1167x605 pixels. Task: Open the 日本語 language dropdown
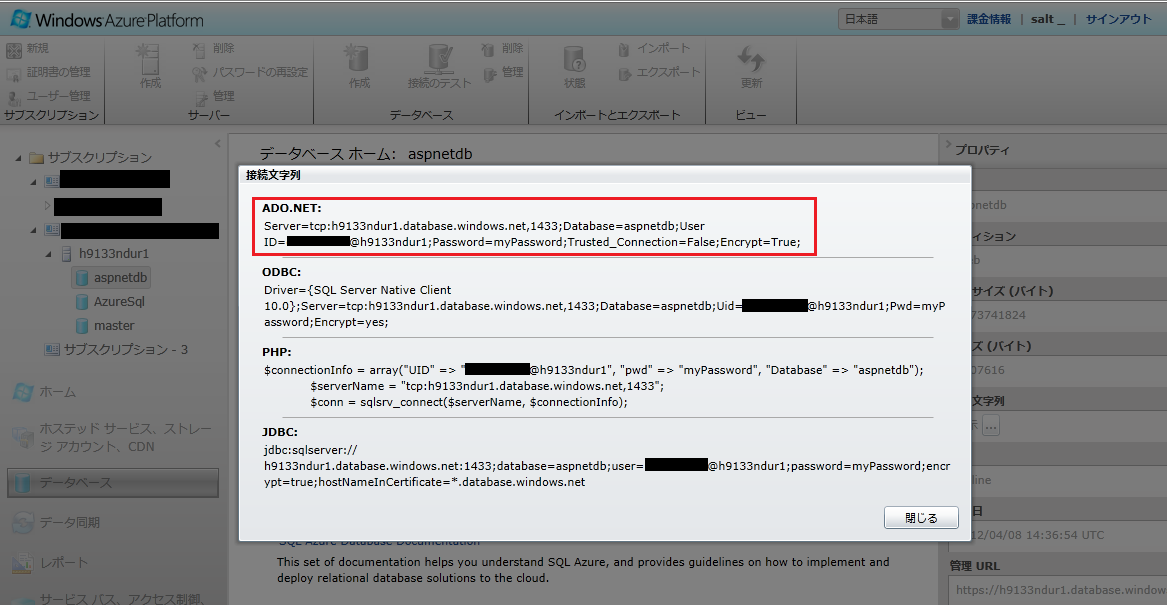tap(897, 19)
